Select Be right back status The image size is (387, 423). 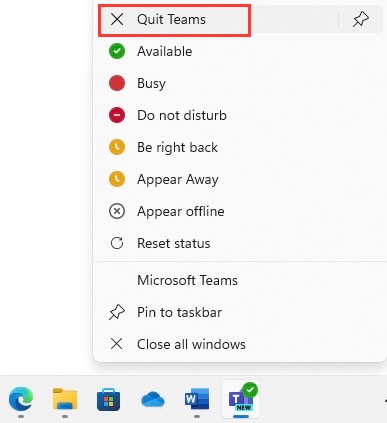(x=240, y=147)
